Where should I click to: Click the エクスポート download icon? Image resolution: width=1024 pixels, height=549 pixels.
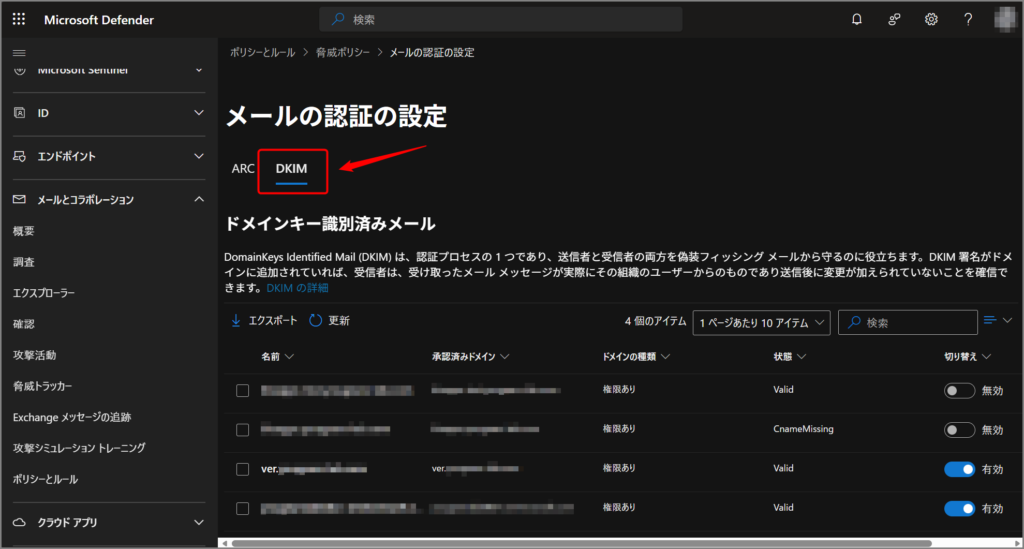click(236, 321)
